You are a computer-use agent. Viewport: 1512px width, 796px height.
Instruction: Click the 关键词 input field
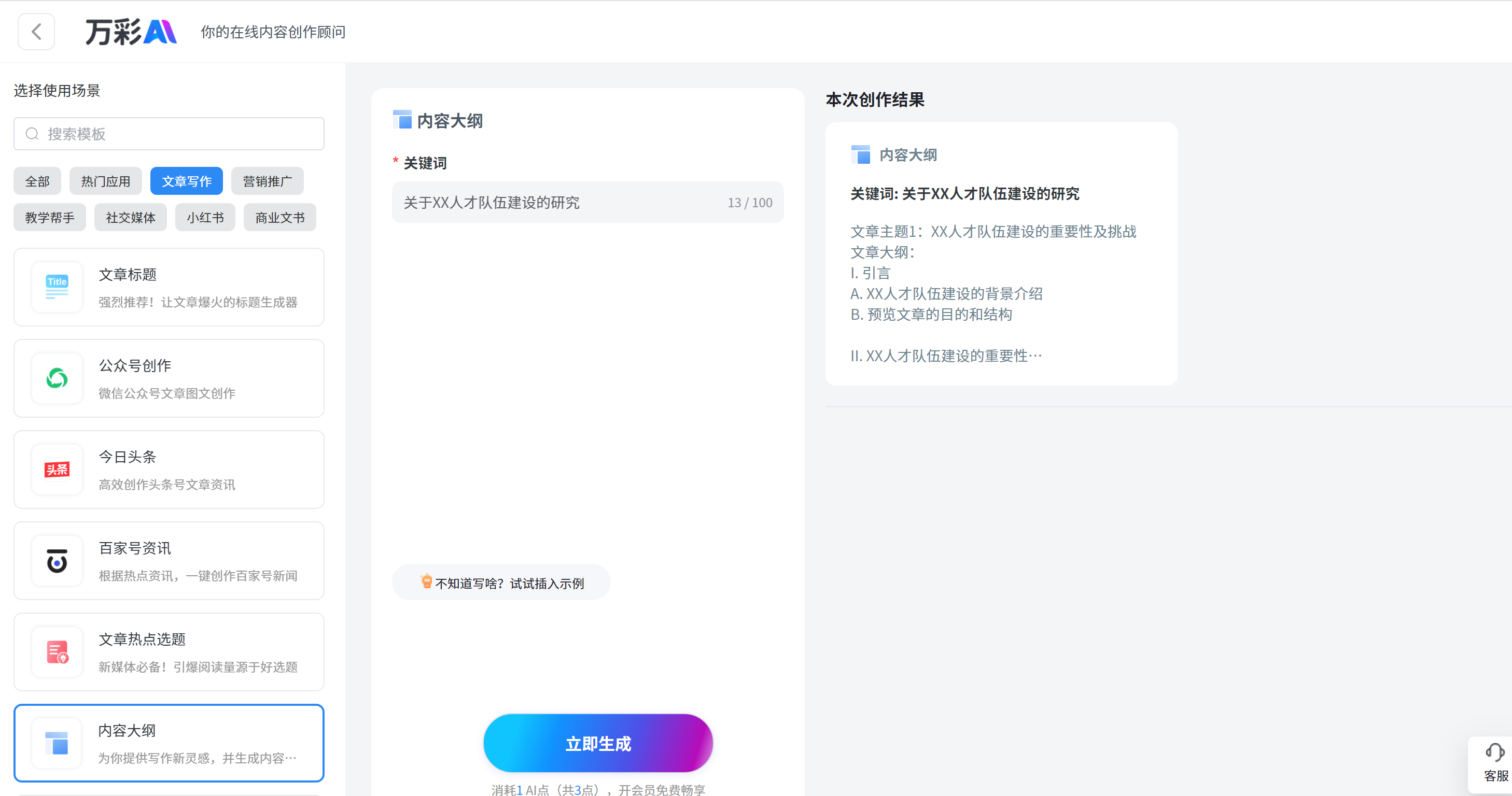(x=588, y=203)
